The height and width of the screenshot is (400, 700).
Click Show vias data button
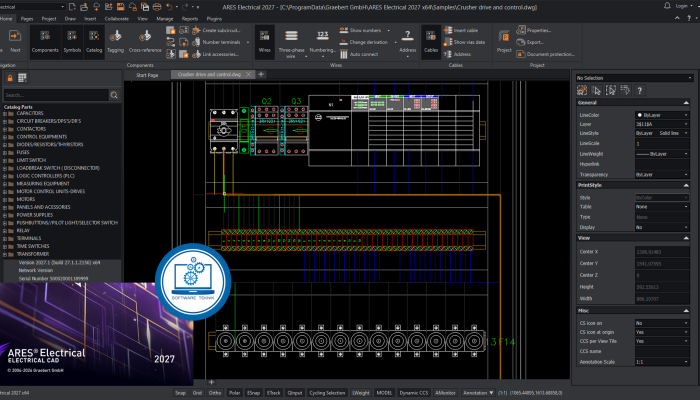click(x=464, y=42)
